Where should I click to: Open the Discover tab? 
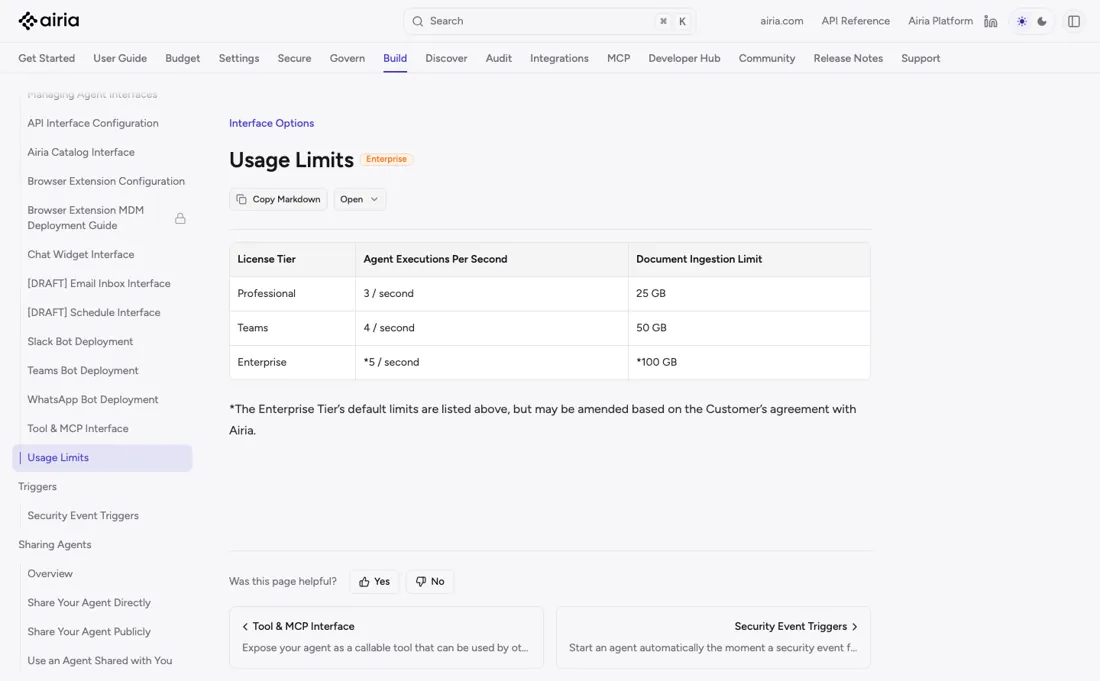(446, 58)
